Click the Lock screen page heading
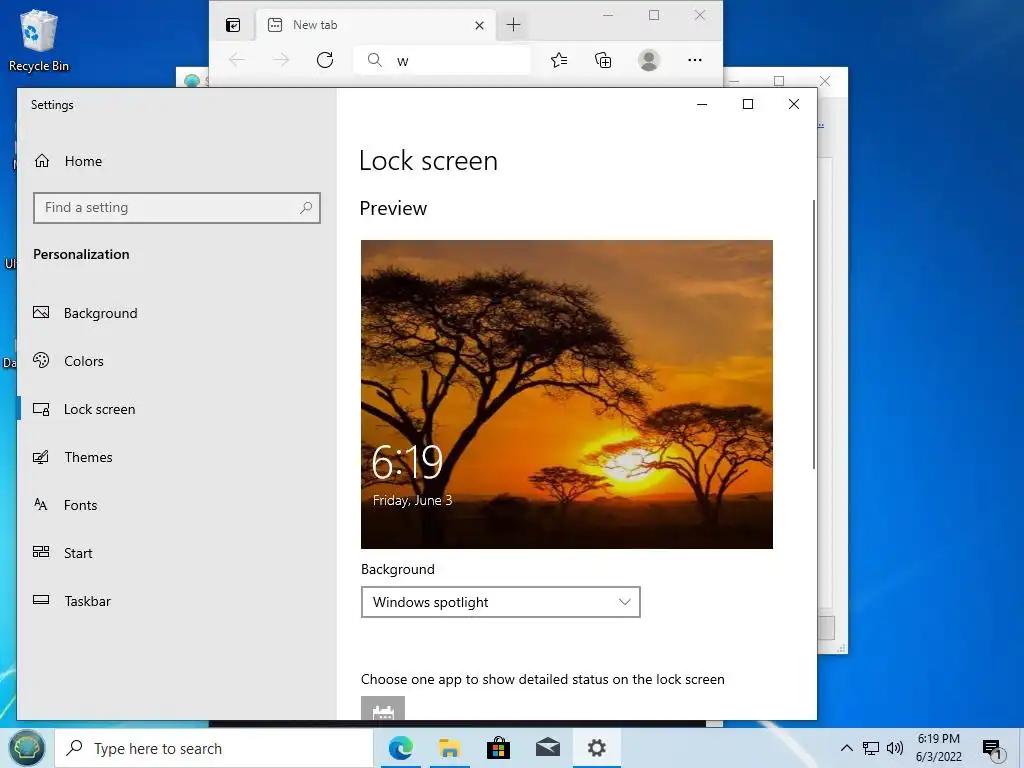 click(x=428, y=161)
